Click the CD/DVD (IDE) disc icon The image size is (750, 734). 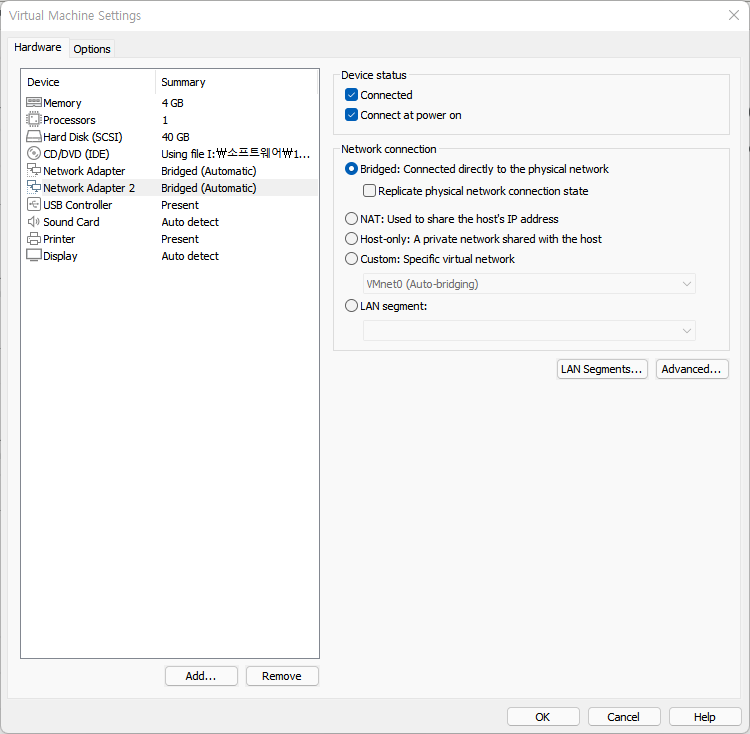click(x=33, y=153)
